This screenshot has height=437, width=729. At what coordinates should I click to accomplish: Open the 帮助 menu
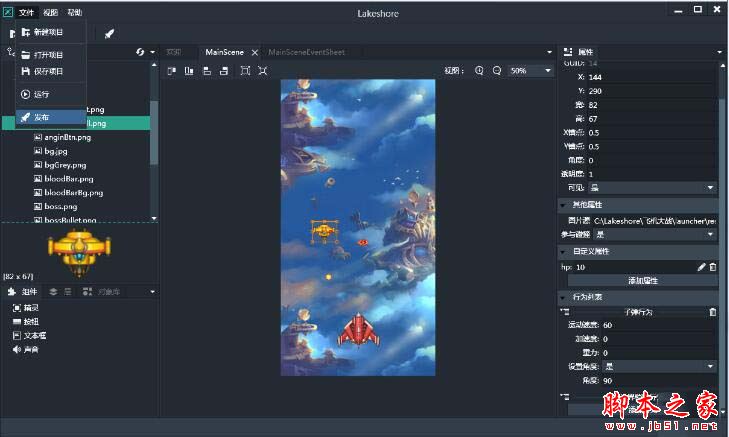tap(74, 13)
